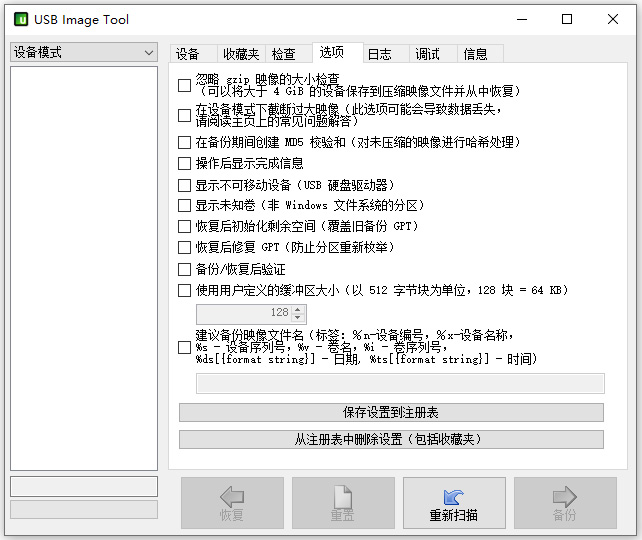This screenshot has height=540, width=642.
Task: Click the 重置 reset document button
Action: click(x=343, y=503)
